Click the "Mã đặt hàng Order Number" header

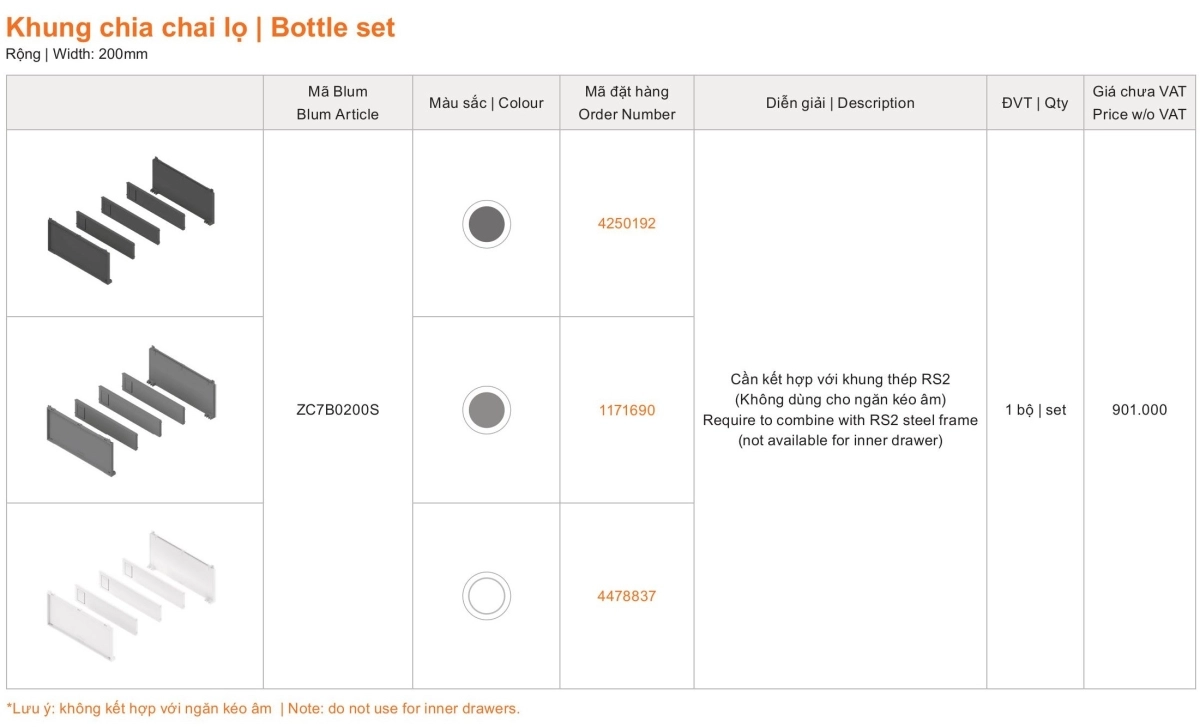(x=626, y=103)
